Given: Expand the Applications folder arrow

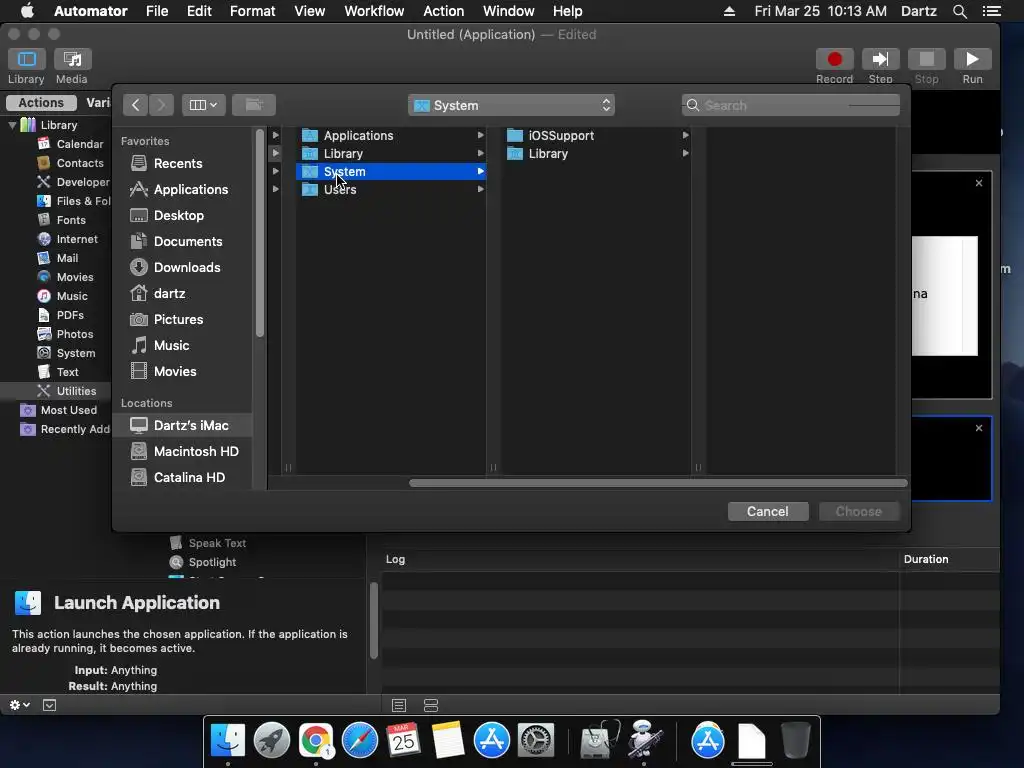Looking at the screenshot, I should pos(481,135).
